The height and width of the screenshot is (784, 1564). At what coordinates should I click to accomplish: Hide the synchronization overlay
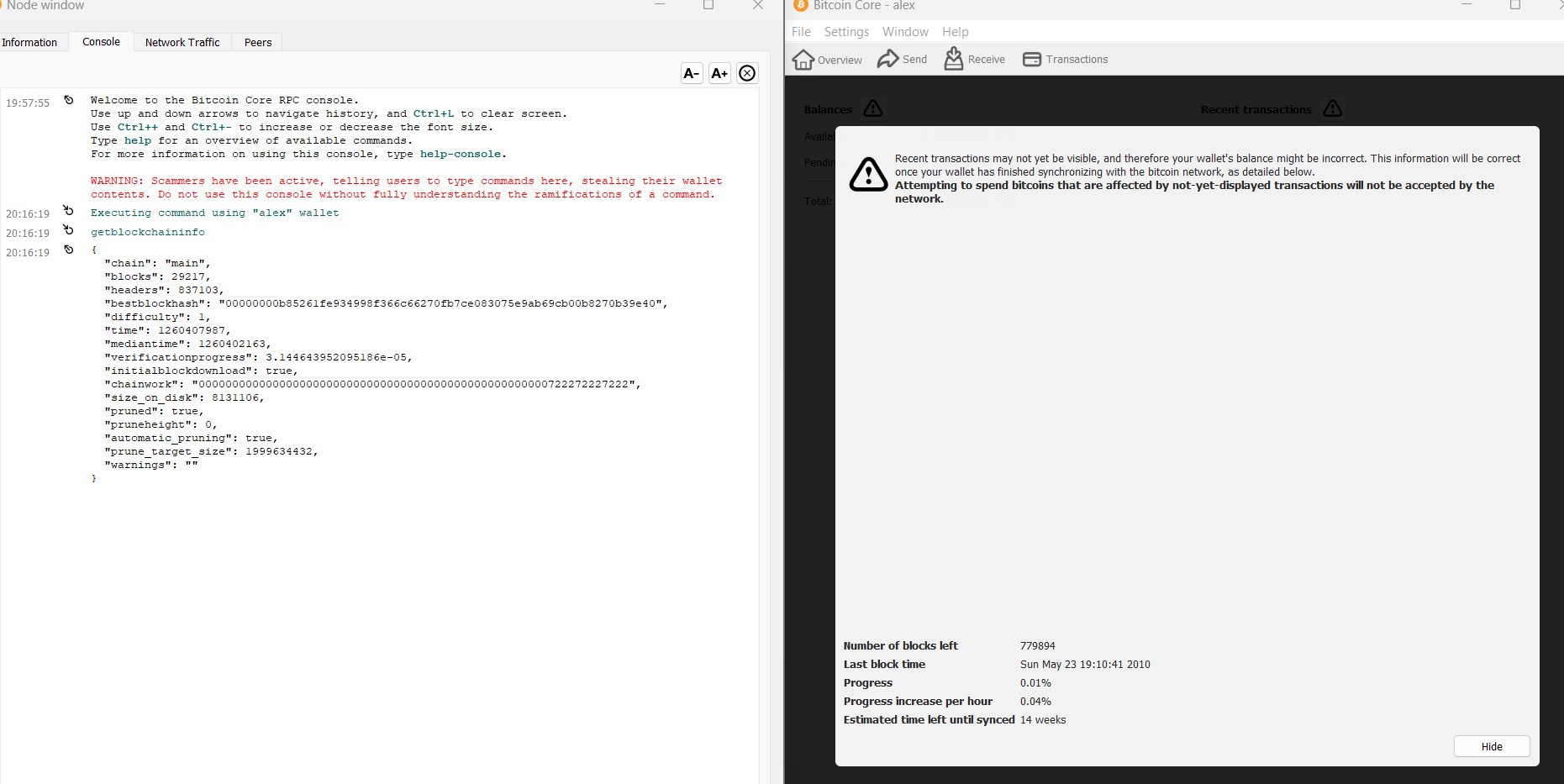coord(1492,746)
